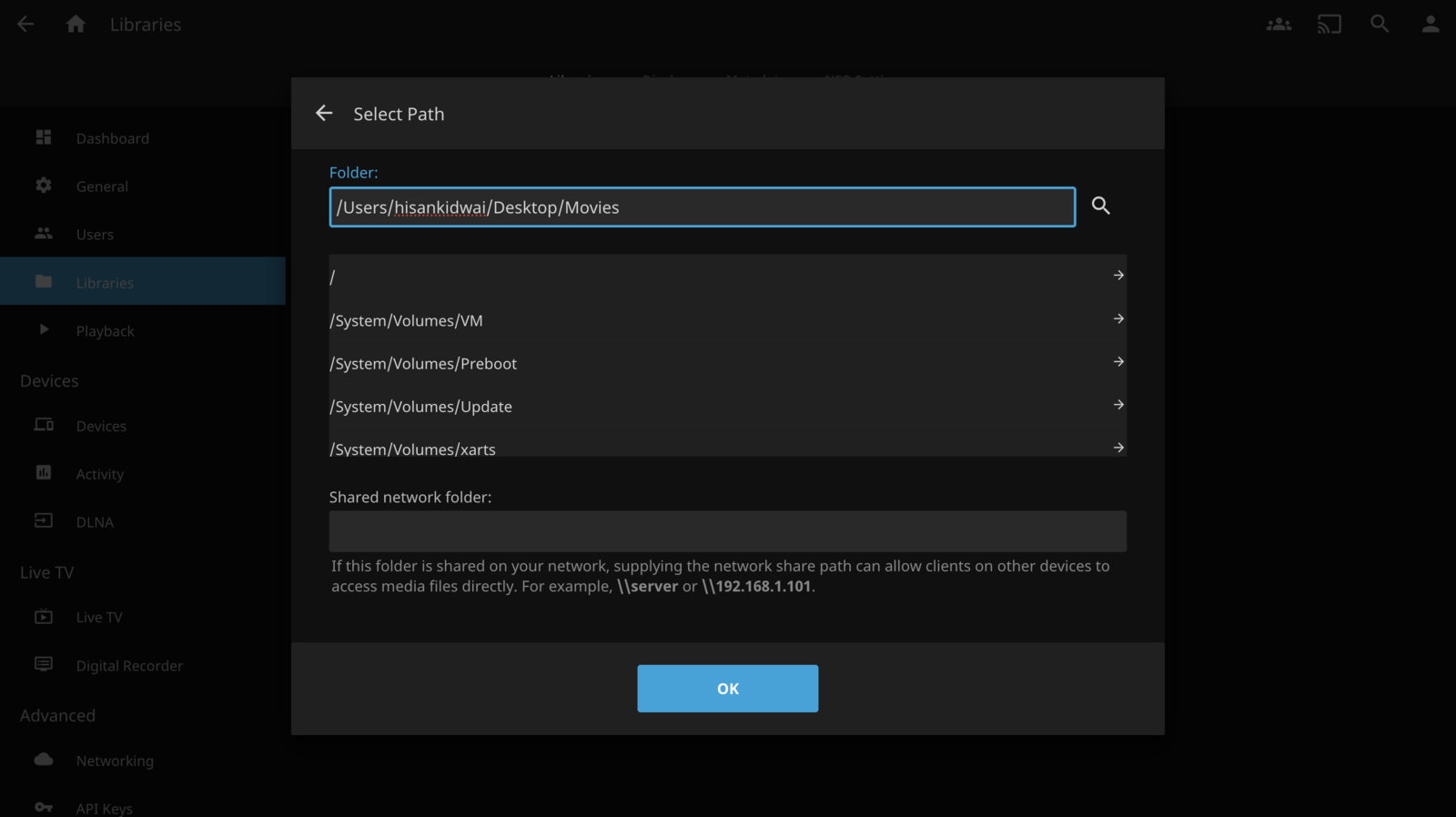Click the search icon beside Folder field
Image resolution: width=1456 pixels, height=817 pixels.
[1100, 207]
